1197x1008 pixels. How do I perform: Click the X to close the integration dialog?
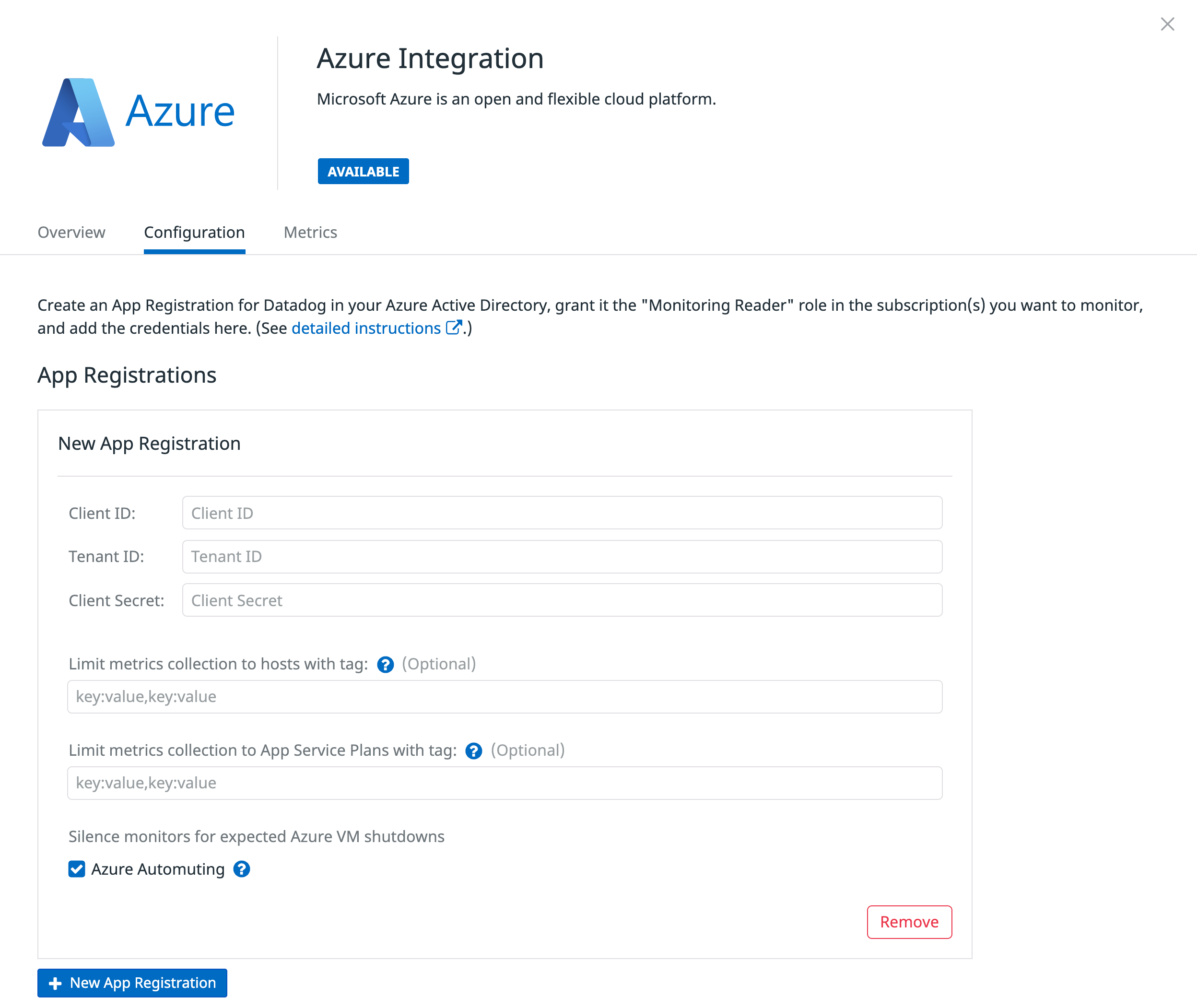[x=1167, y=24]
